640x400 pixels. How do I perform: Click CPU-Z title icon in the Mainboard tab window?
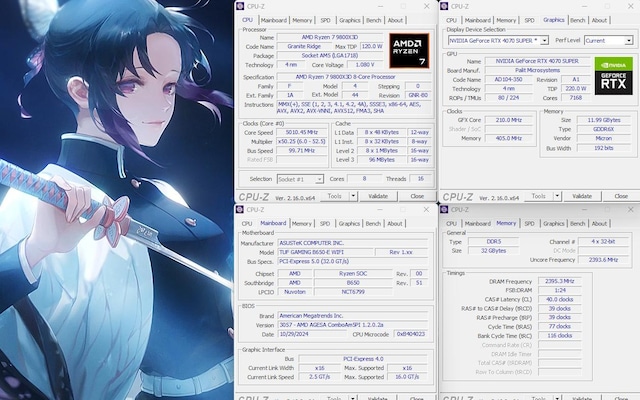coord(240,209)
